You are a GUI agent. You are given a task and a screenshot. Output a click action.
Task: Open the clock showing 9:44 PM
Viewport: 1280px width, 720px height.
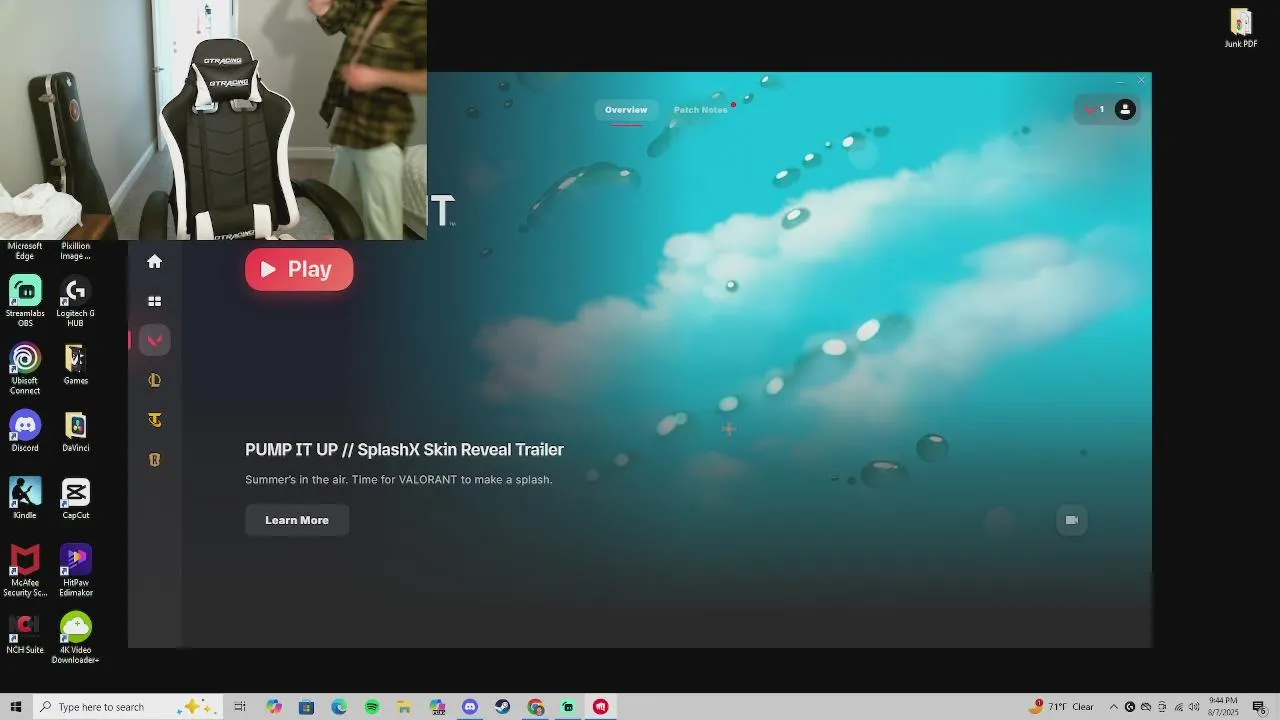click(1223, 707)
